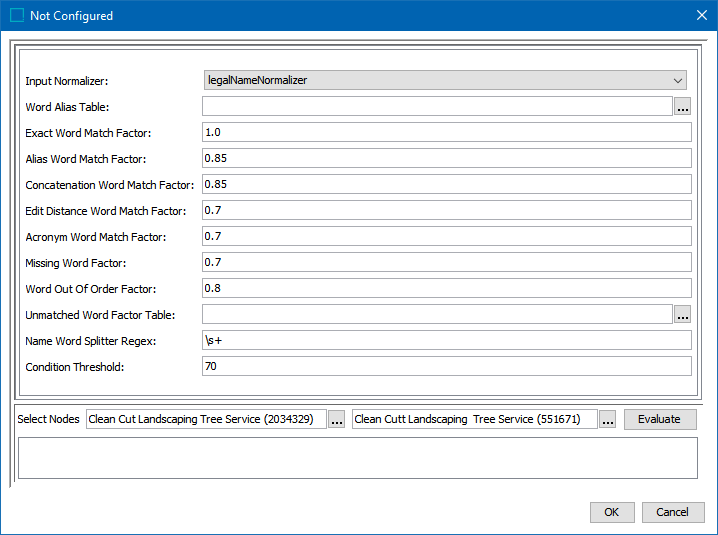Click Concatenation Word Match Factor input
The width and height of the screenshot is (718, 535).
coord(446,184)
